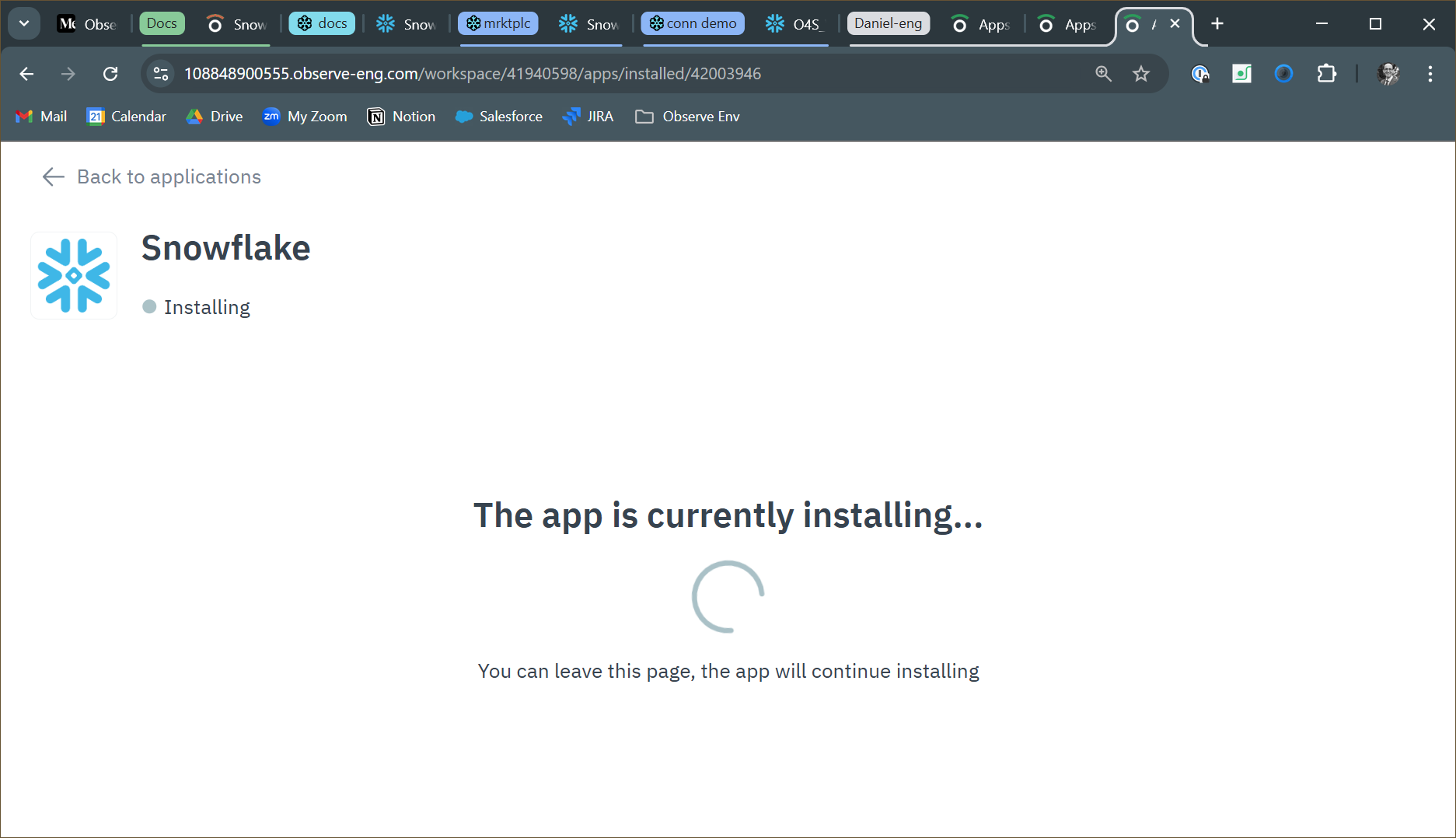The height and width of the screenshot is (838, 1456).
Task: Click the Snowflake app logo
Action: click(74, 275)
